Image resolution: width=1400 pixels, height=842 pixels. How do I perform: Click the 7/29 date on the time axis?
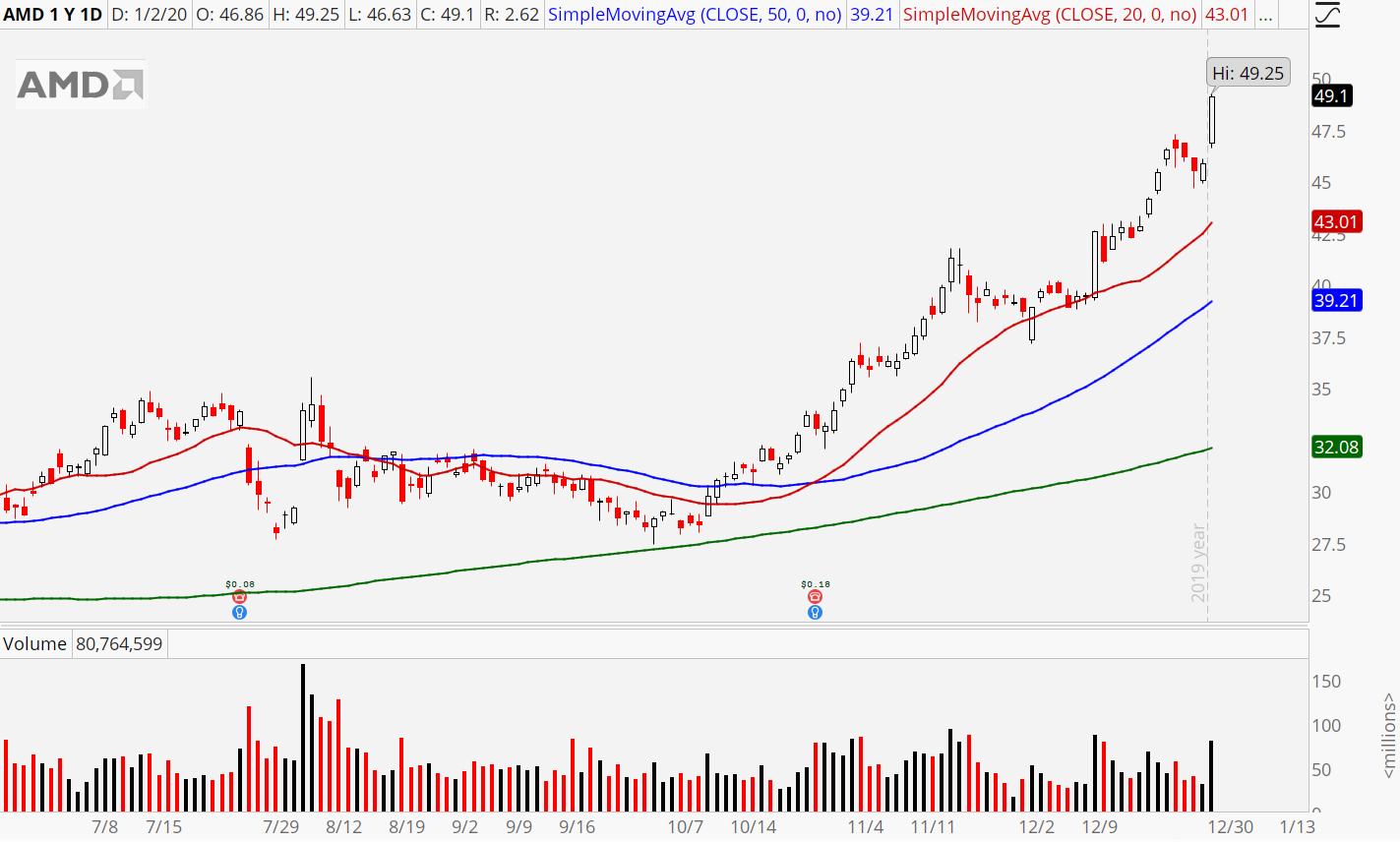click(281, 826)
